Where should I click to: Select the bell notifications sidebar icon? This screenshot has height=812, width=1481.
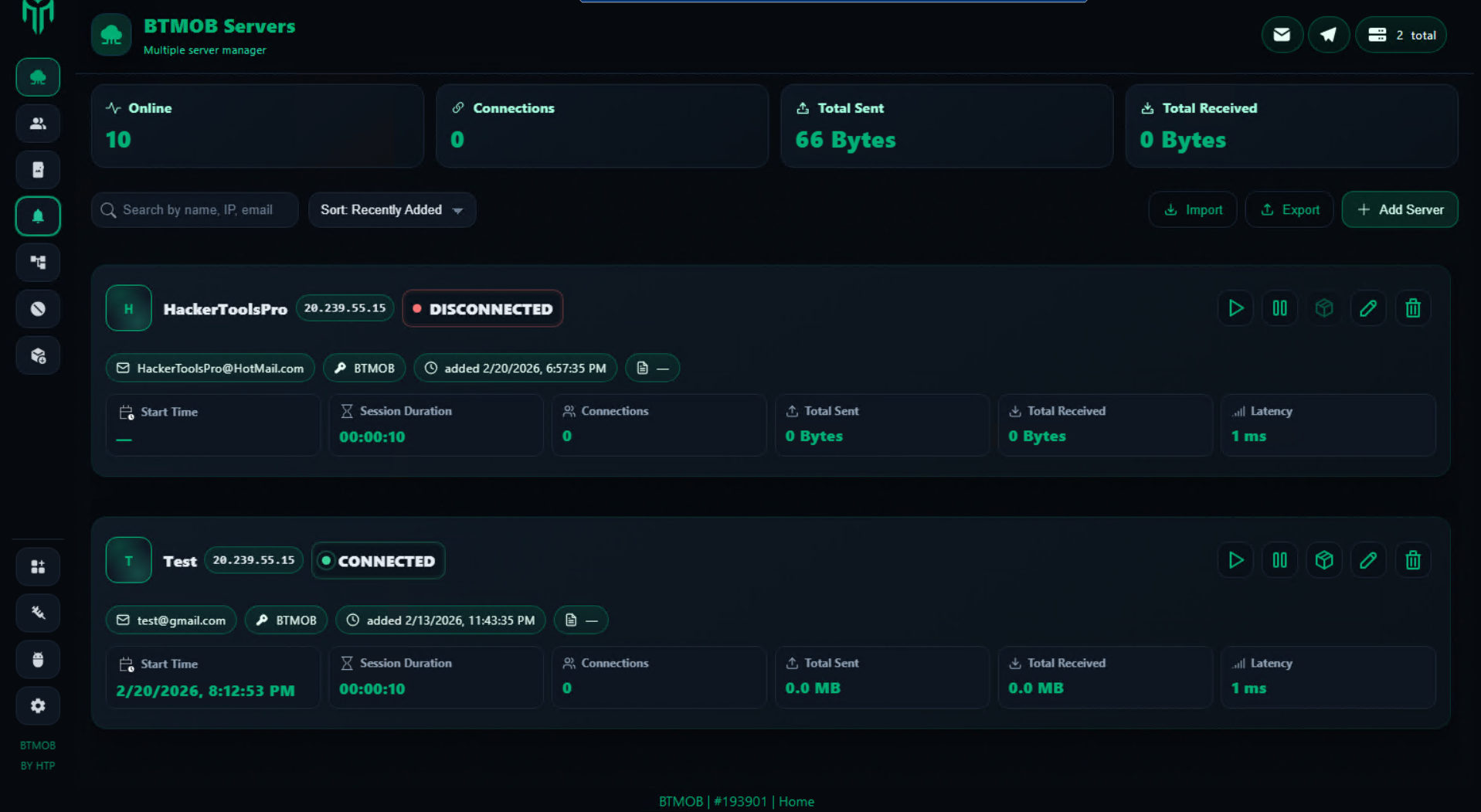pos(38,216)
